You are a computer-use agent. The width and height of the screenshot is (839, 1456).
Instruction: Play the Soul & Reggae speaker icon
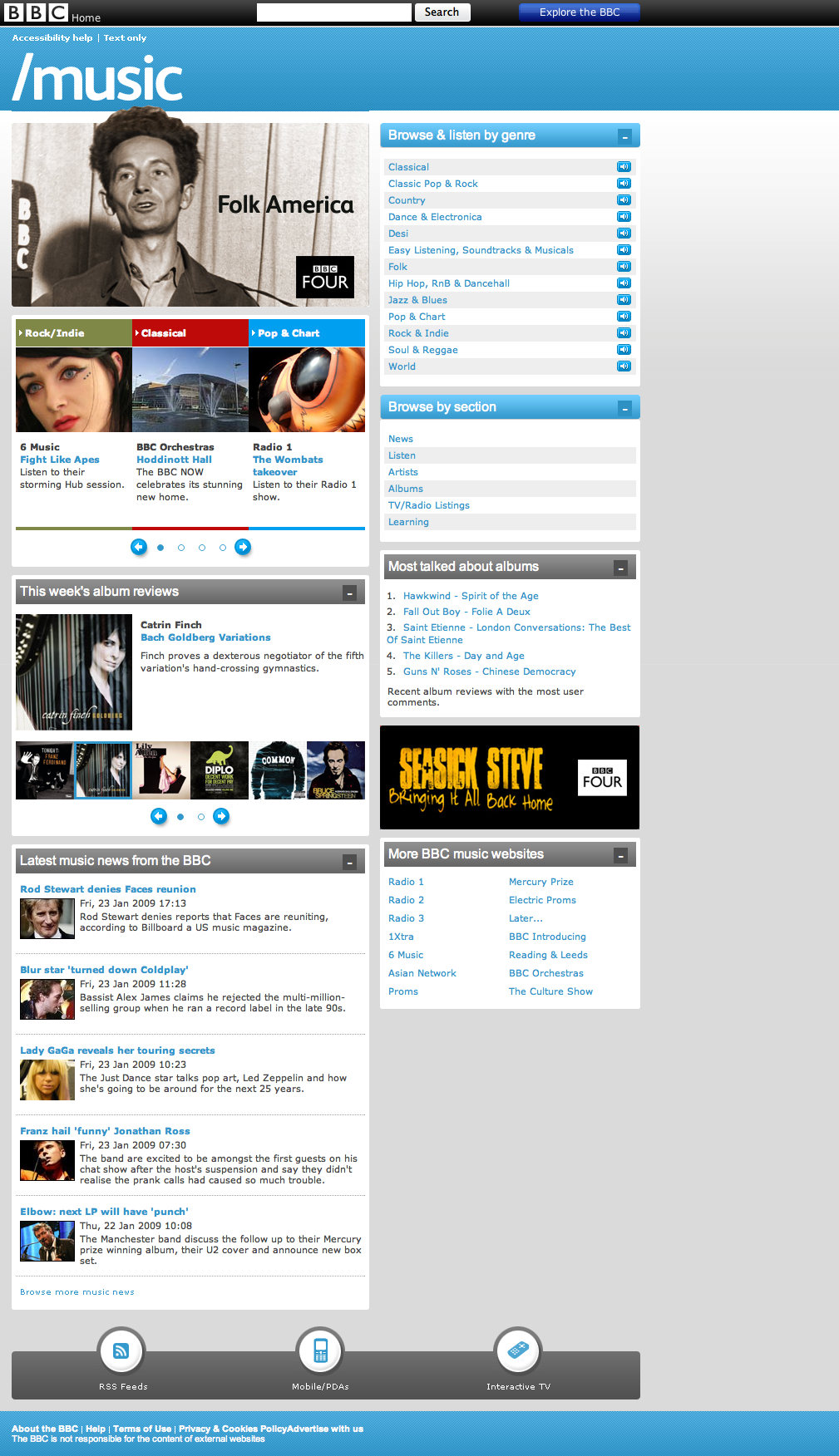[624, 350]
